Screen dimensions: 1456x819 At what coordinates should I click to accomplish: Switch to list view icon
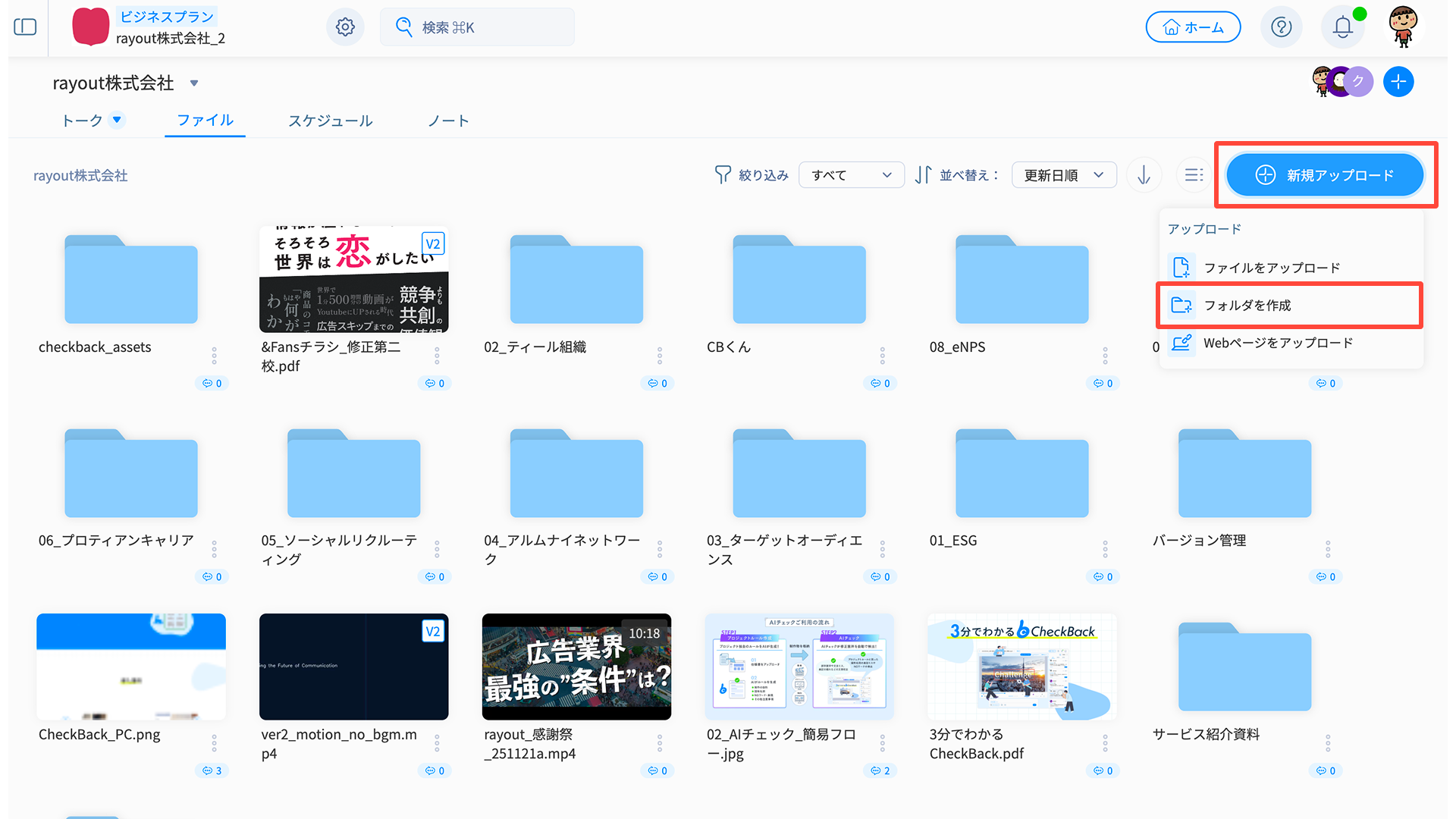1194,175
